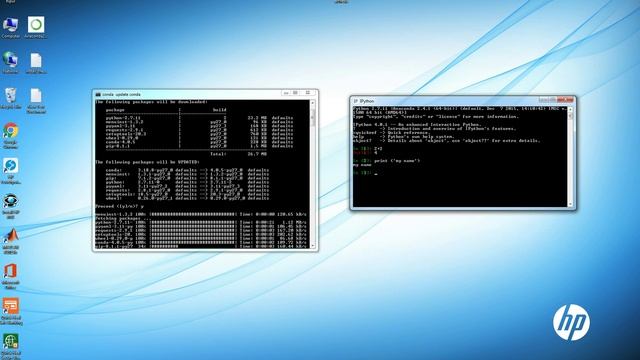Close the conda update conda window
This screenshot has height=360, width=640.
(308, 93)
